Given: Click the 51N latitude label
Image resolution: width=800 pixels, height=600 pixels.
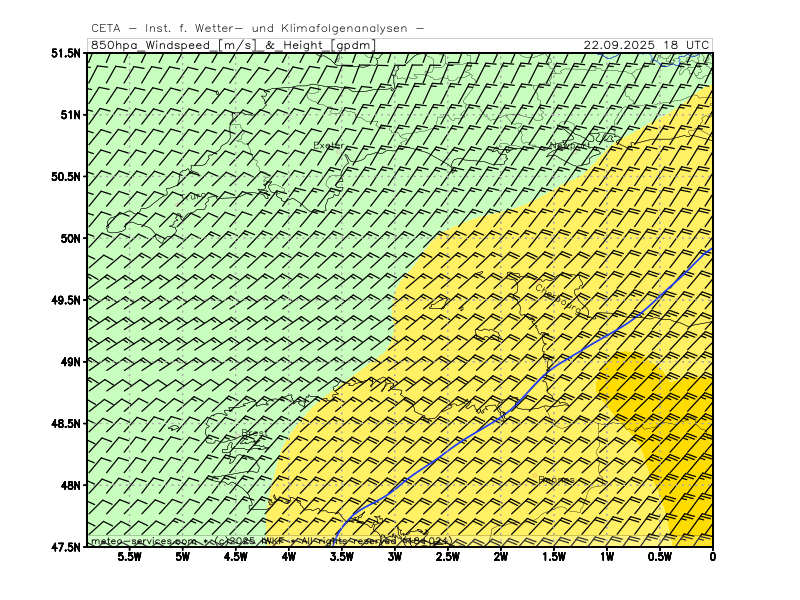Looking at the screenshot, I should pyautogui.click(x=70, y=115).
